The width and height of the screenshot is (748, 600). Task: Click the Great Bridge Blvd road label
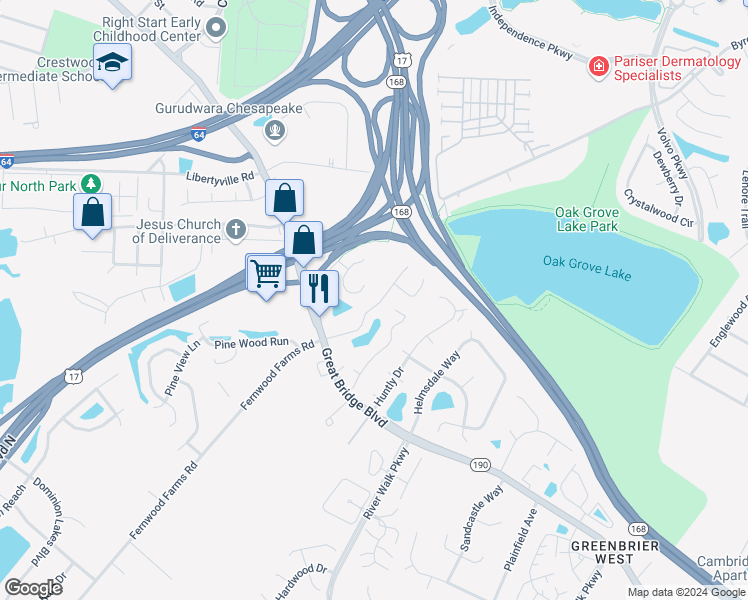353,388
